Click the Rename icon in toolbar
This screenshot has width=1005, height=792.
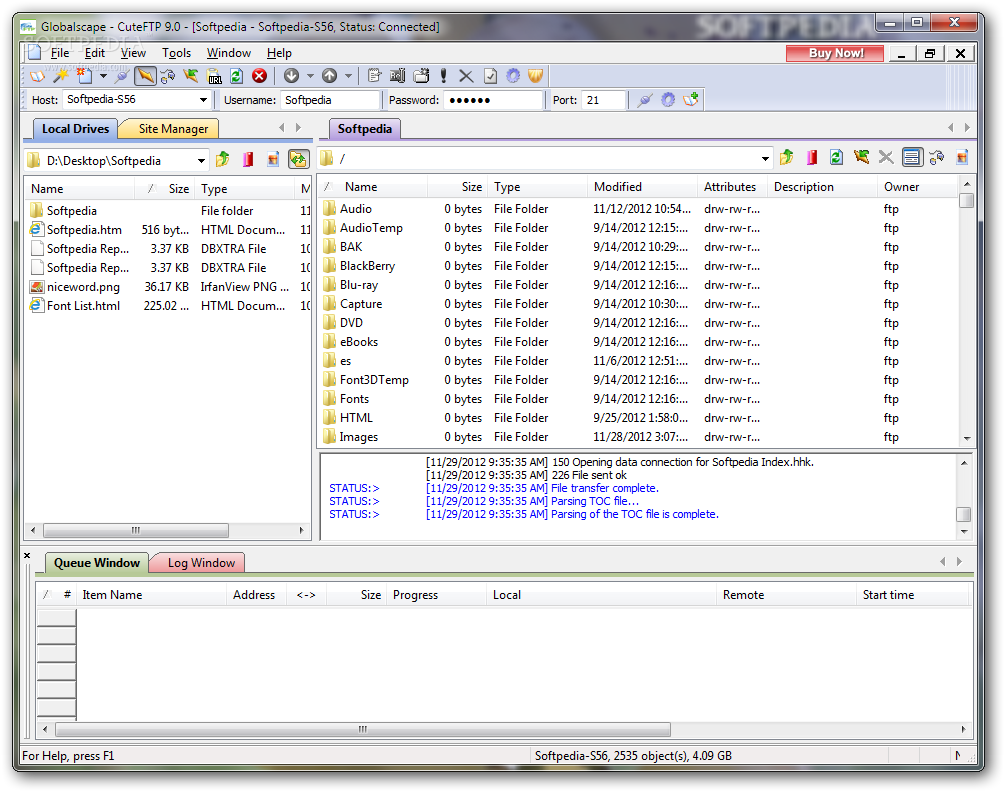[x=397, y=76]
